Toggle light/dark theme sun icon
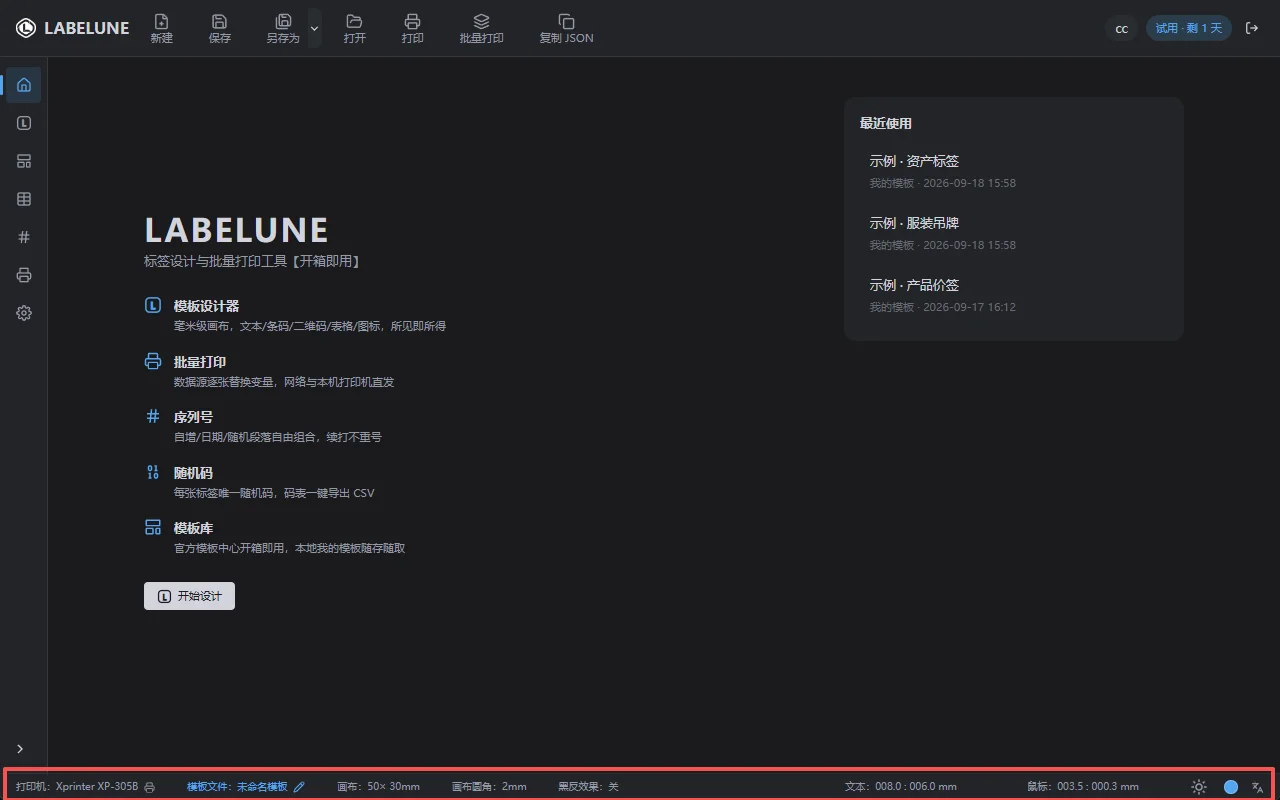 click(x=1199, y=787)
